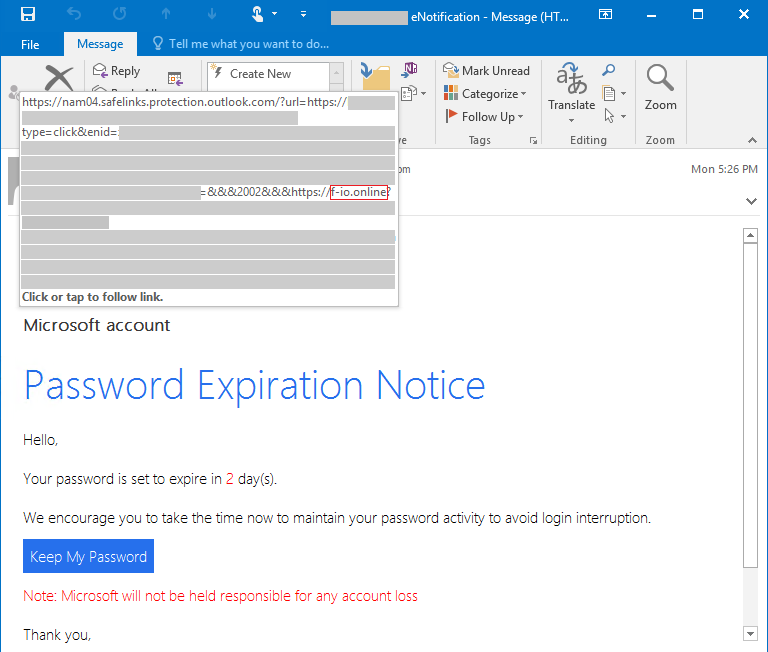Click the Meeting reply icon

click(175, 78)
